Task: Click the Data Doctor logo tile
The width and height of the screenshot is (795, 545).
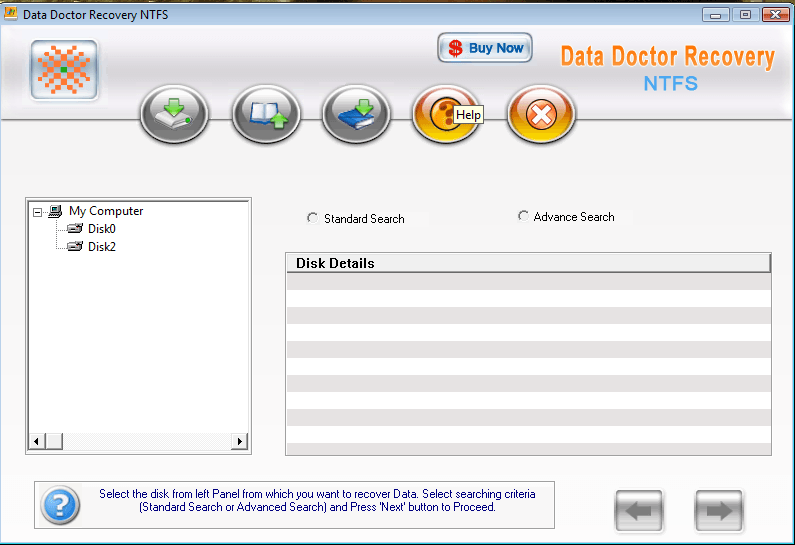Action: pos(64,69)
